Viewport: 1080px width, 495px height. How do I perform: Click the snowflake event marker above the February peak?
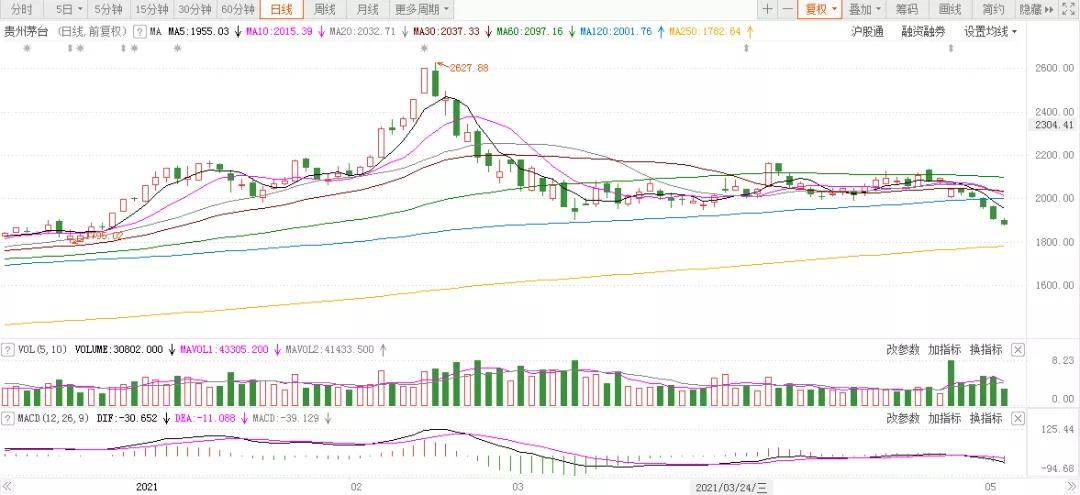(424, 48)
